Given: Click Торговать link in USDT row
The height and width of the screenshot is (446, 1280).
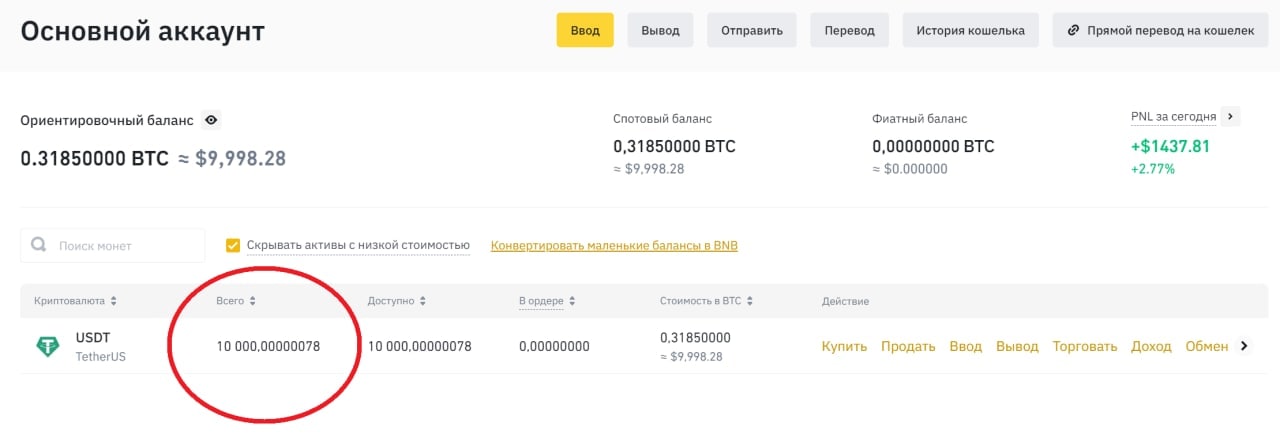Looking at the screenshot, I should 1084,346.
